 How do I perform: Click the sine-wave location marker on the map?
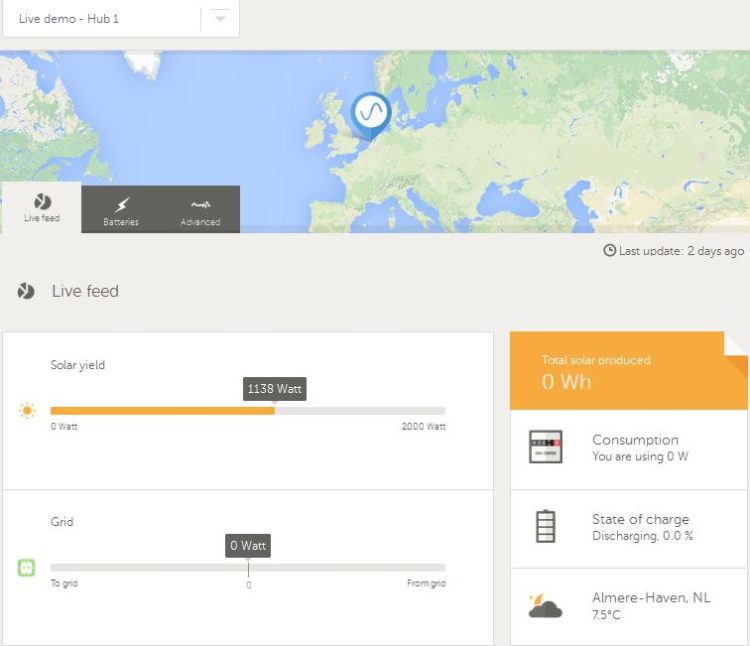click(x=371, y=116)
